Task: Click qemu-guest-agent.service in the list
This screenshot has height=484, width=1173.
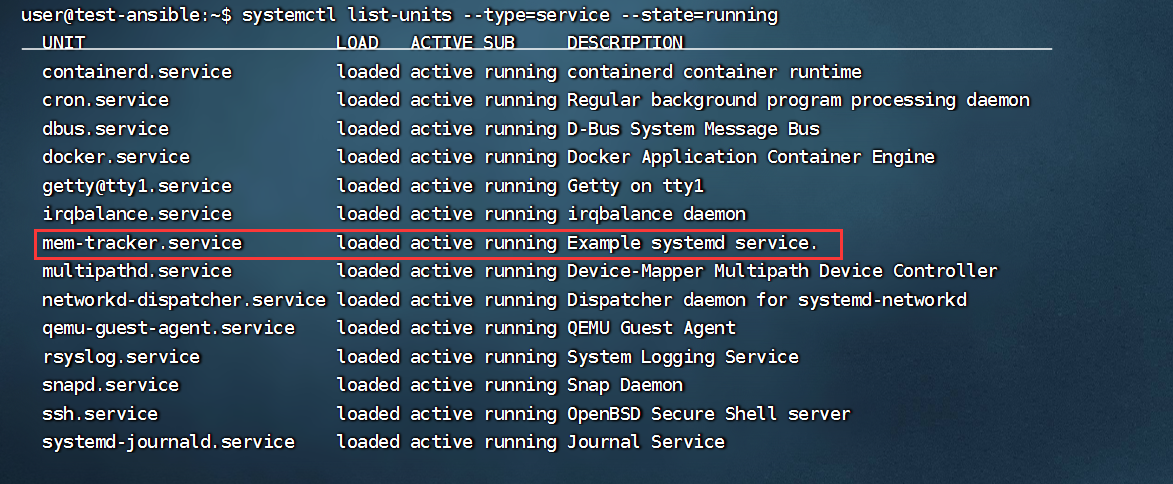Action: coord(168,328)
